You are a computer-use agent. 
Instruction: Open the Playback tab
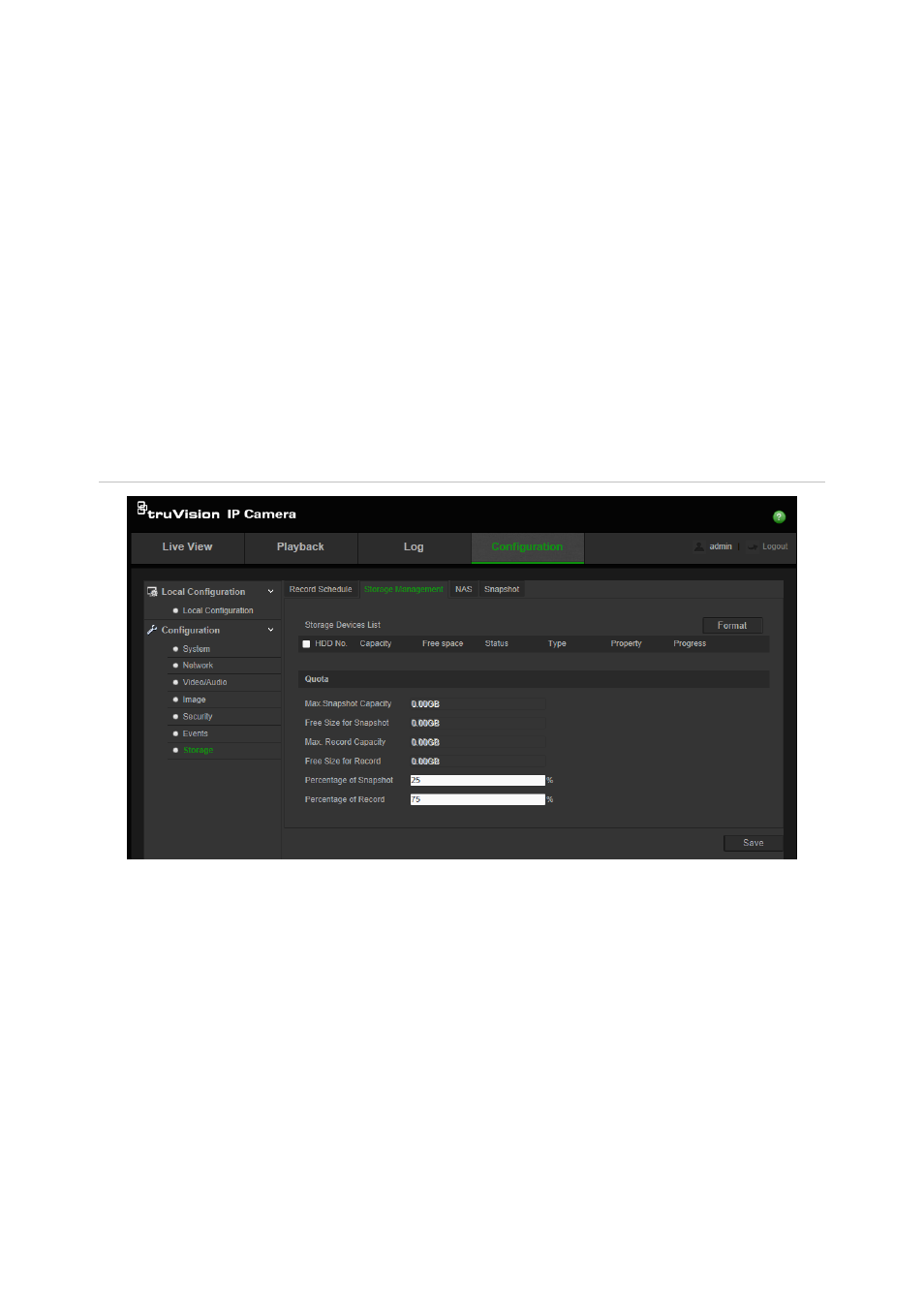[x=300, y=547]
